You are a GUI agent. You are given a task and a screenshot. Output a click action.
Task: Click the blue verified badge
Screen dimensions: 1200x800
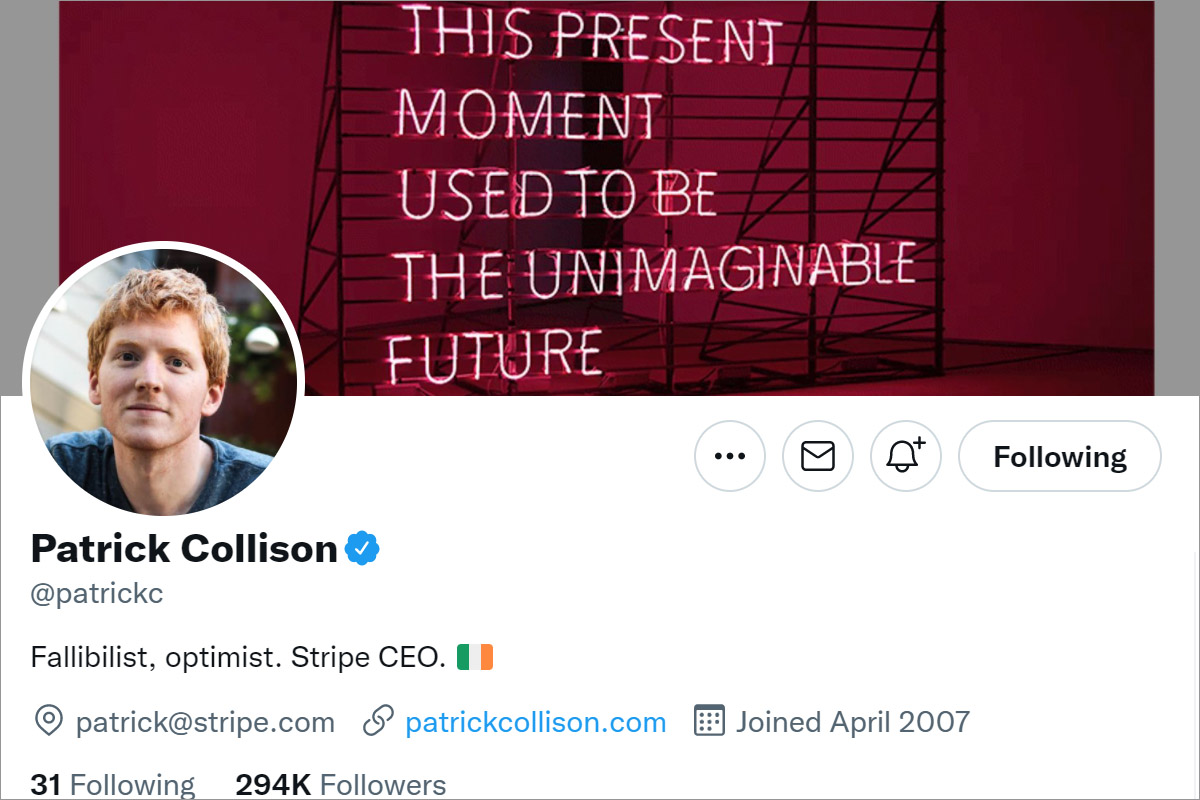362,548
